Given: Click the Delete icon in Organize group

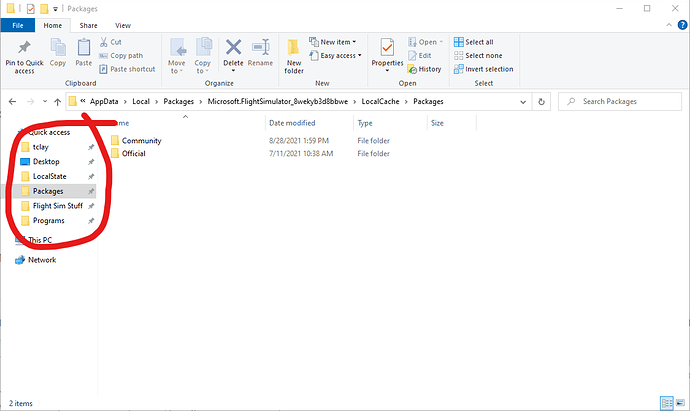Looking at the screenshot, I should coord(233,50).
